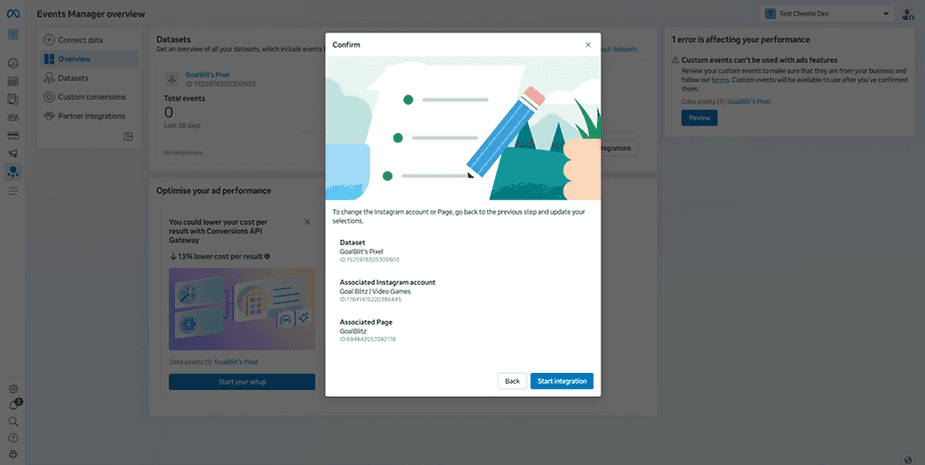Open the Advertising megaphone icon
The height and width of the screenshot is (465, 925).
click(x=13, y=153)
